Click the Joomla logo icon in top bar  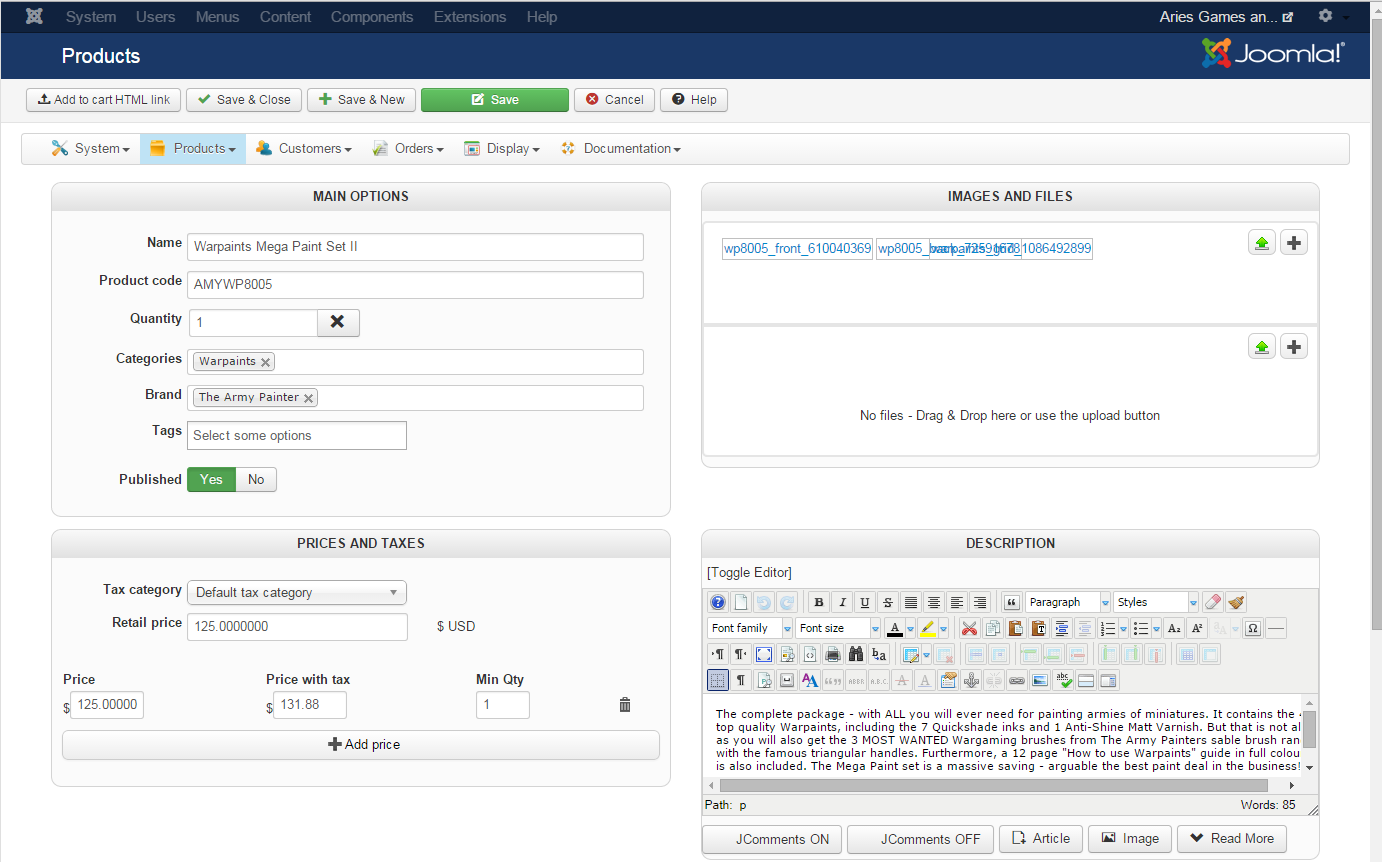34,17
